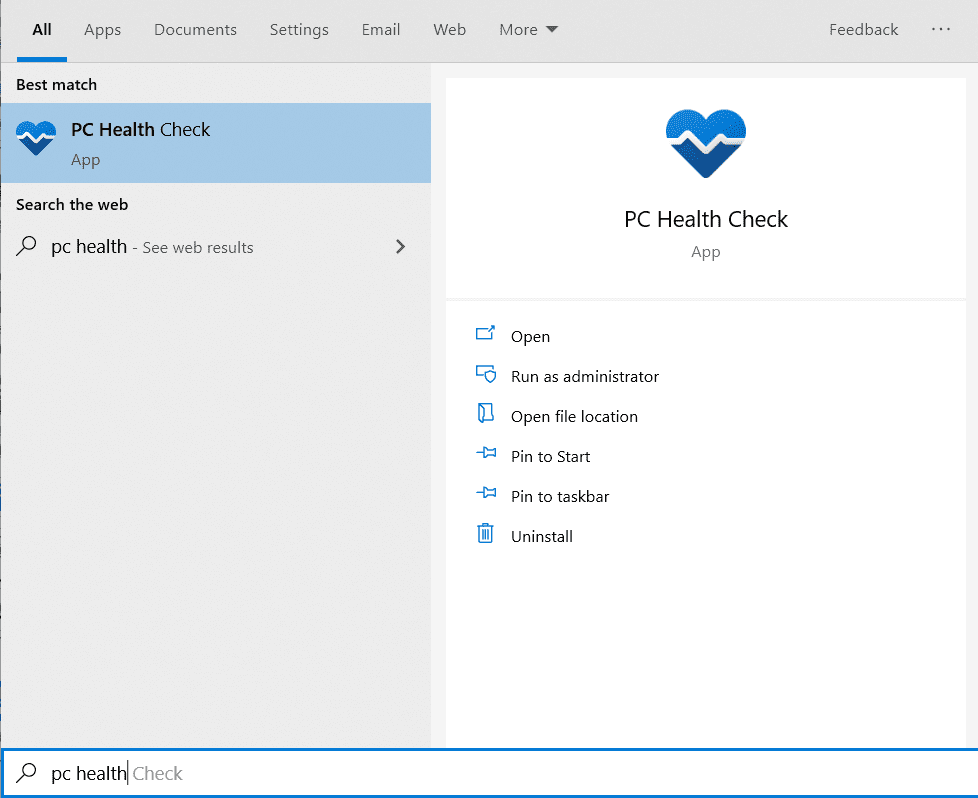Screen dimensions: 978x798
Task: Open the More filters dropdown
Action: click(527, 29)
